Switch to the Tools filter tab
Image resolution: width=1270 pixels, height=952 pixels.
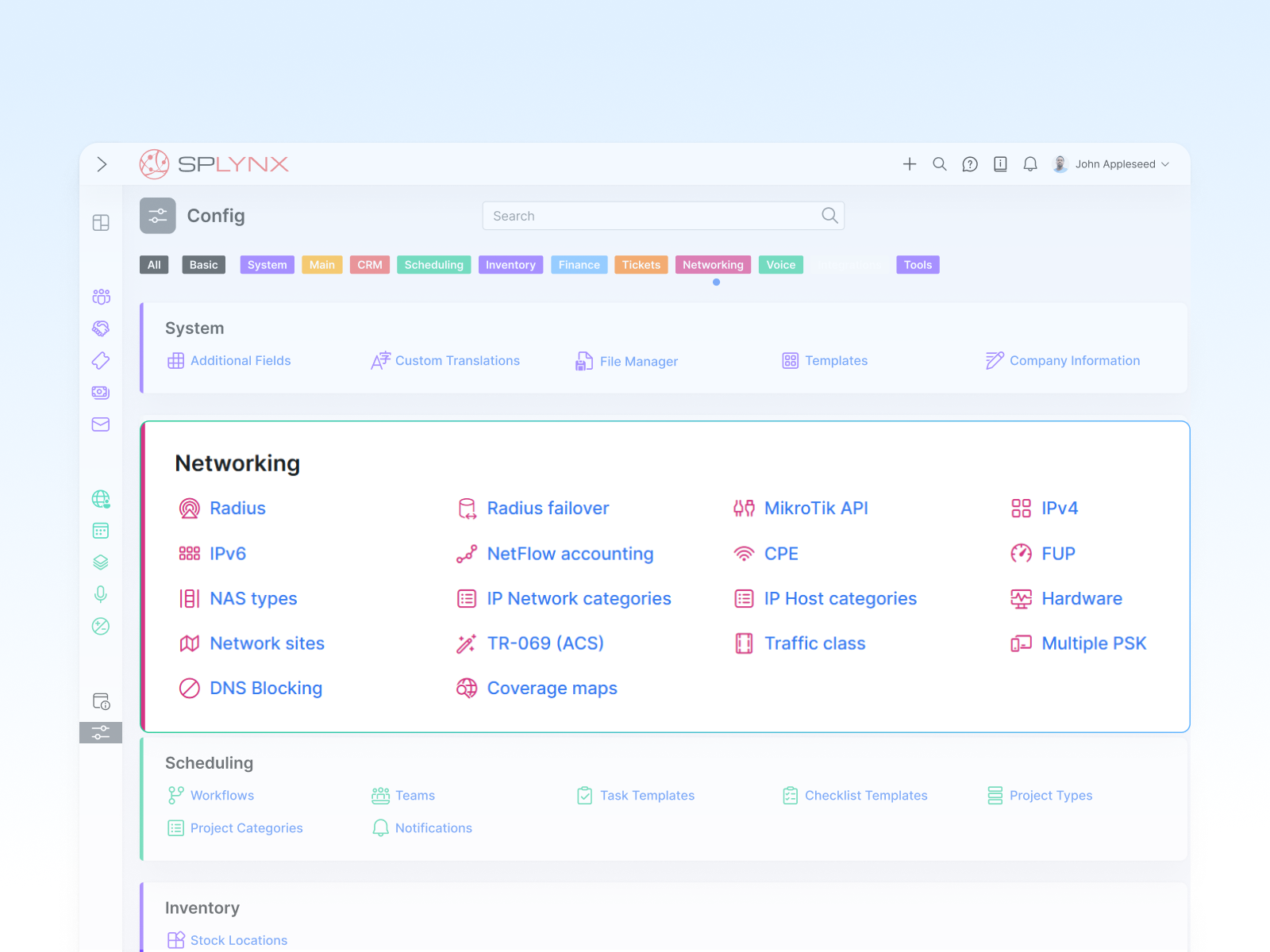918,265
